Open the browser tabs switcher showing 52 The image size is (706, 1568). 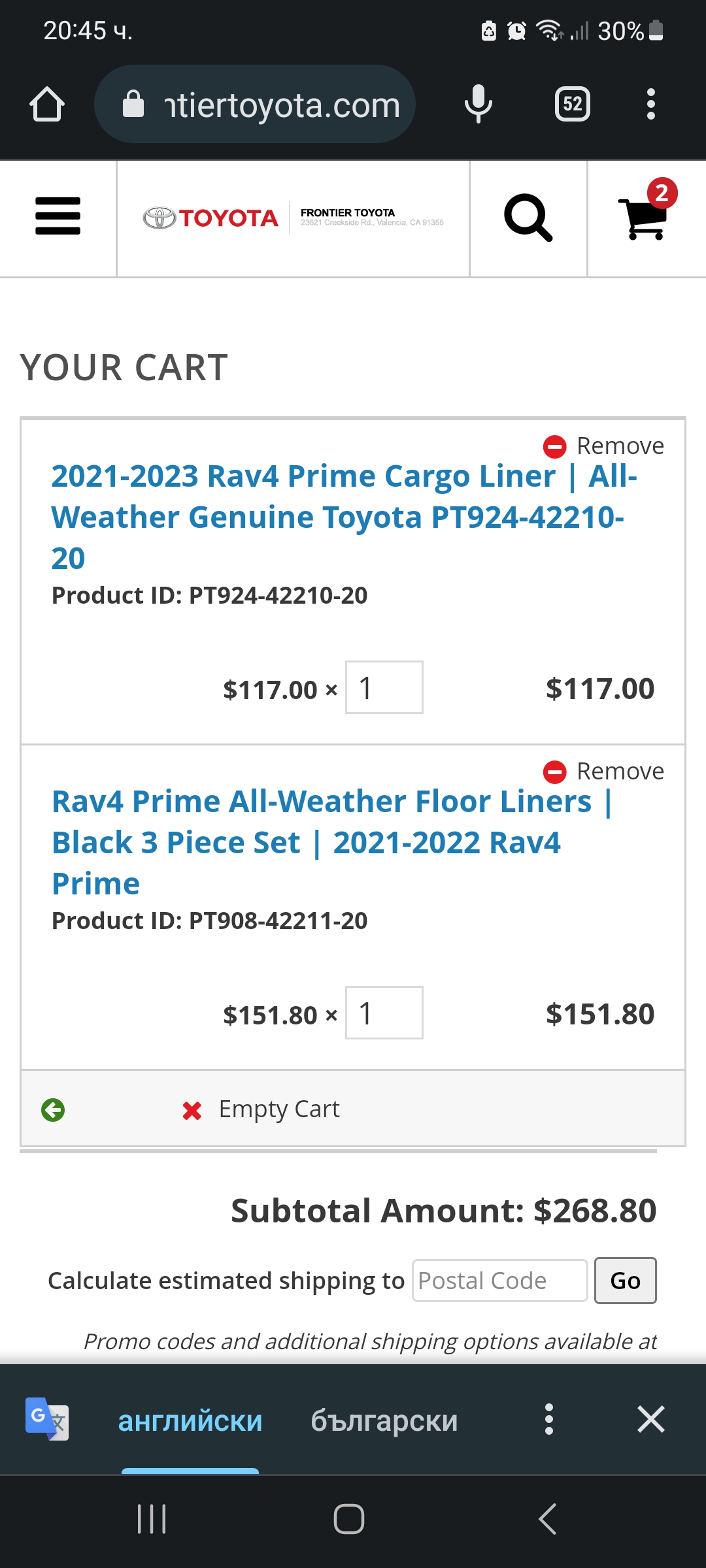[571, 103]
